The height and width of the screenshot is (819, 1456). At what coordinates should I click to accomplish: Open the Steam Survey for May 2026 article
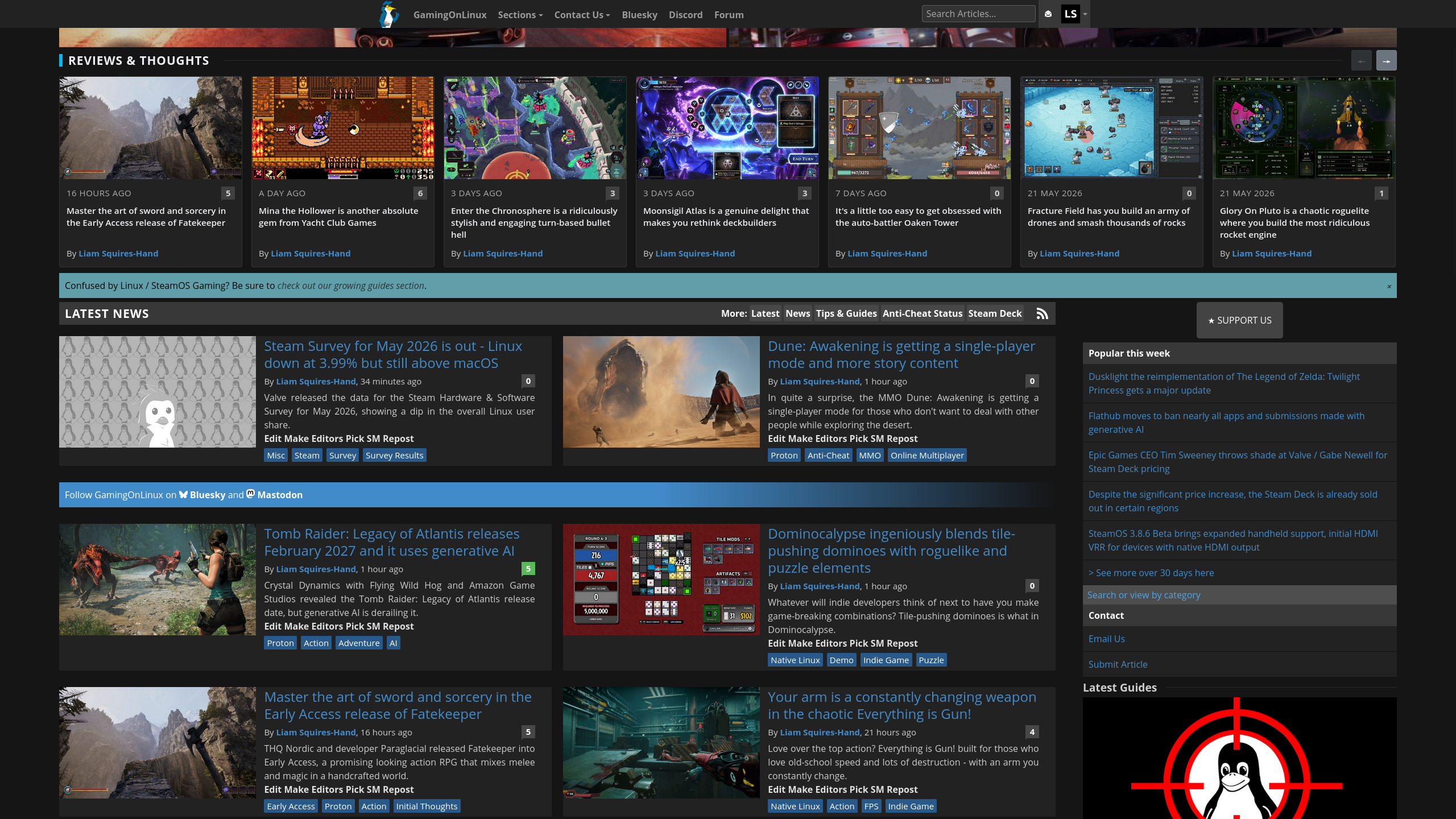[x=393, y=354]
